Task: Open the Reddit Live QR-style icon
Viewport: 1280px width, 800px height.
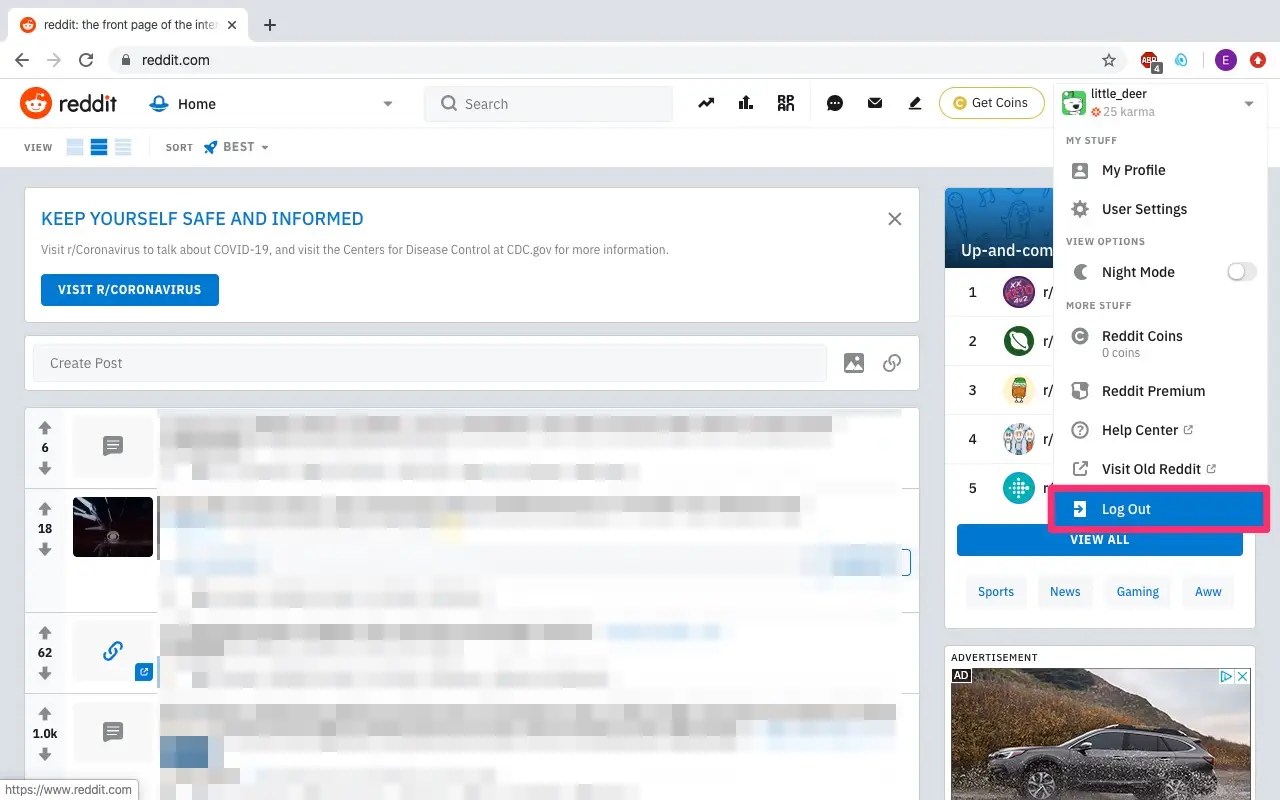Action: coord(786,103)
